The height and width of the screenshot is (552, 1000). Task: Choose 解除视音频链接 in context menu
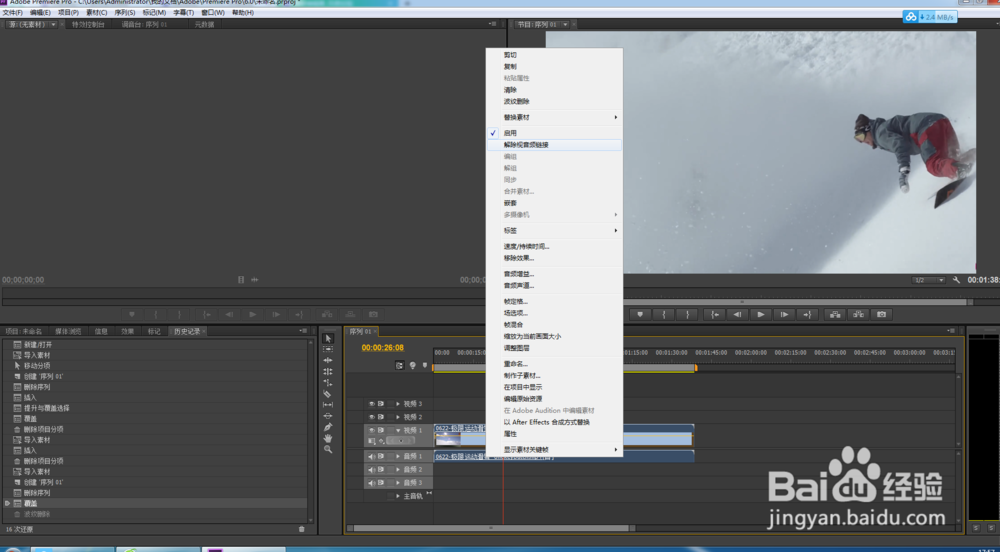(x=554, y=145)
